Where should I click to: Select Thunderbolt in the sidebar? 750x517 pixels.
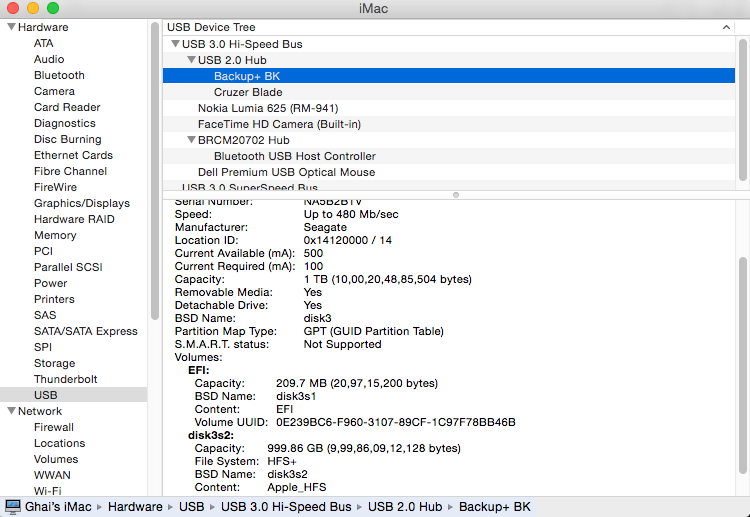click(x=66, y=379)
